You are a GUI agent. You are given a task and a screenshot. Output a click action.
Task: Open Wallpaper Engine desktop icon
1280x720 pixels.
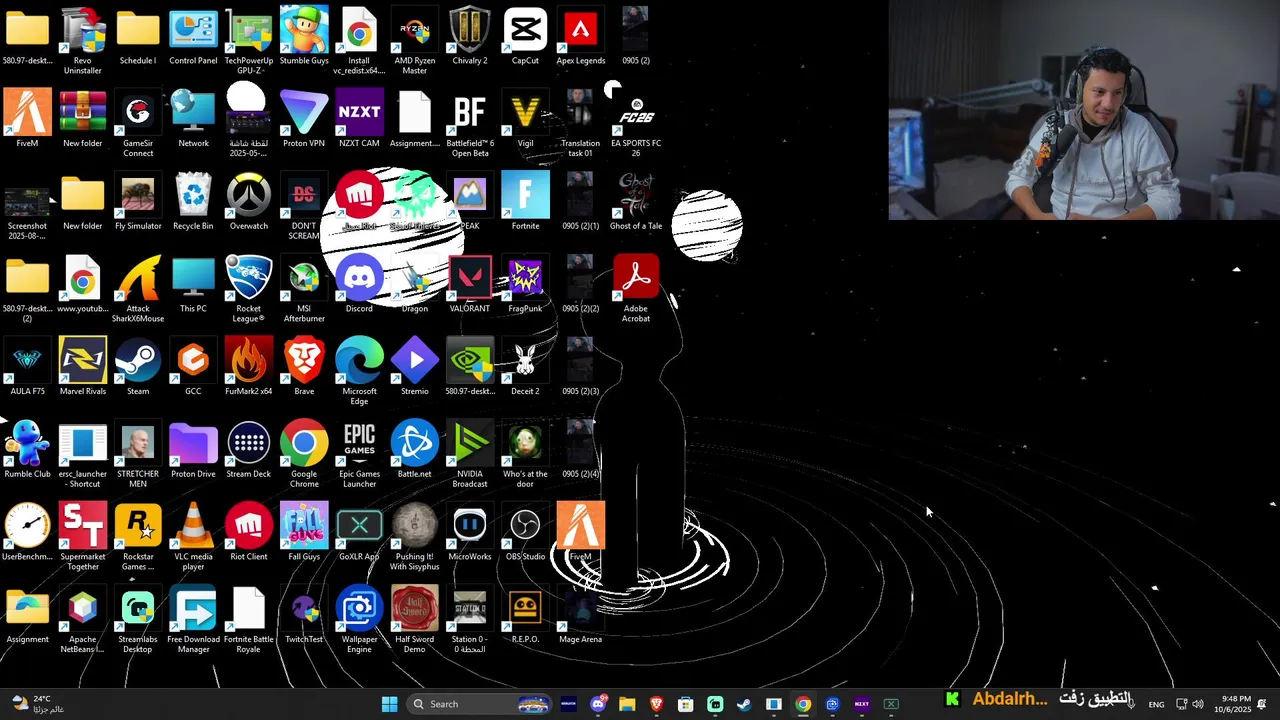[359, 620]
